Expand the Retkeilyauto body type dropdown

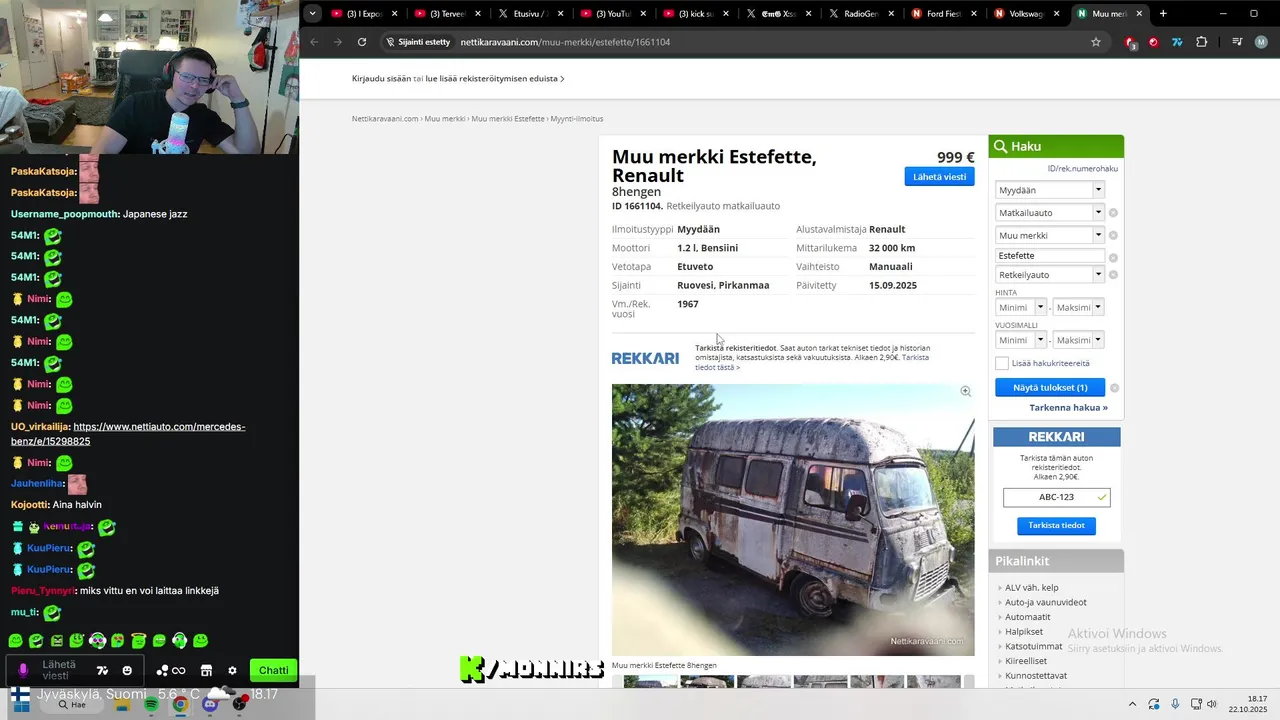[1049, 275]
